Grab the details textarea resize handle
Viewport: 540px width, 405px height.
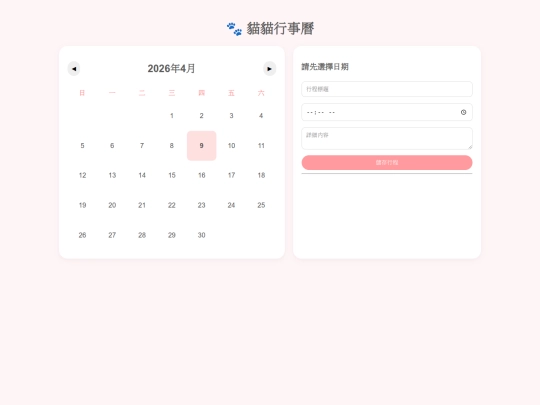tap(470, 147)
